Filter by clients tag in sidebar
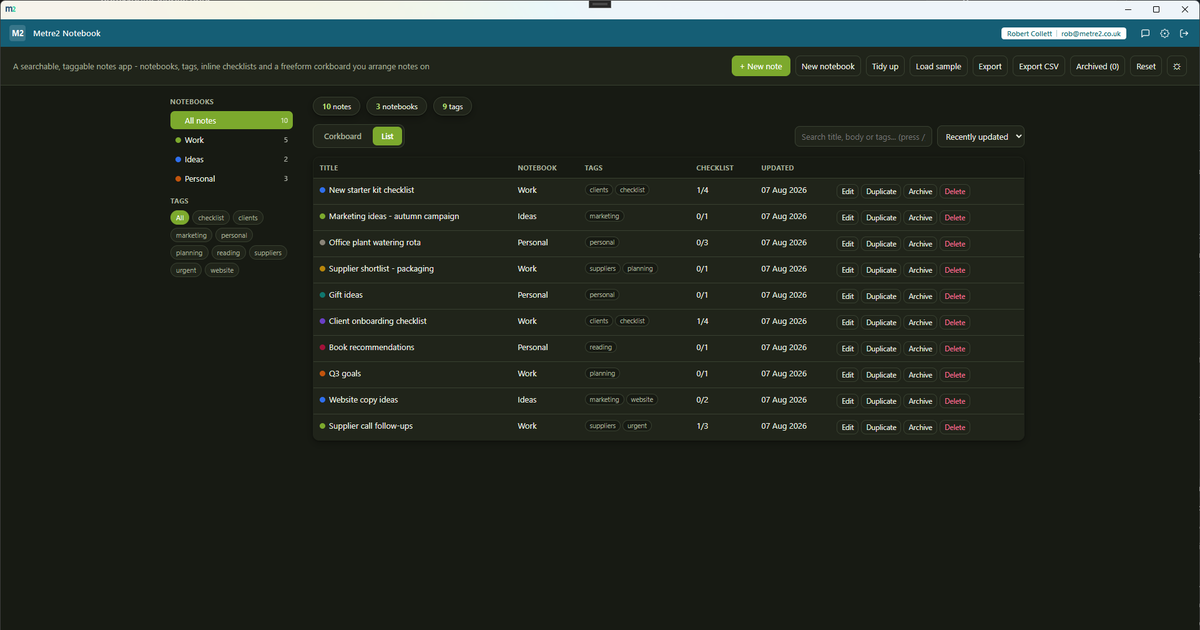1200x630 pixels. (248, 218)
